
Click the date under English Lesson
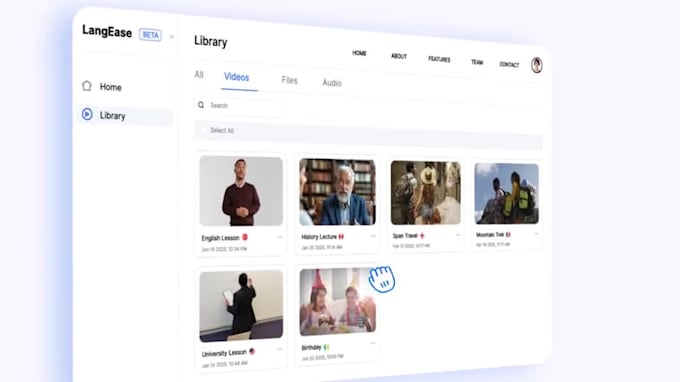coord(224,249)
